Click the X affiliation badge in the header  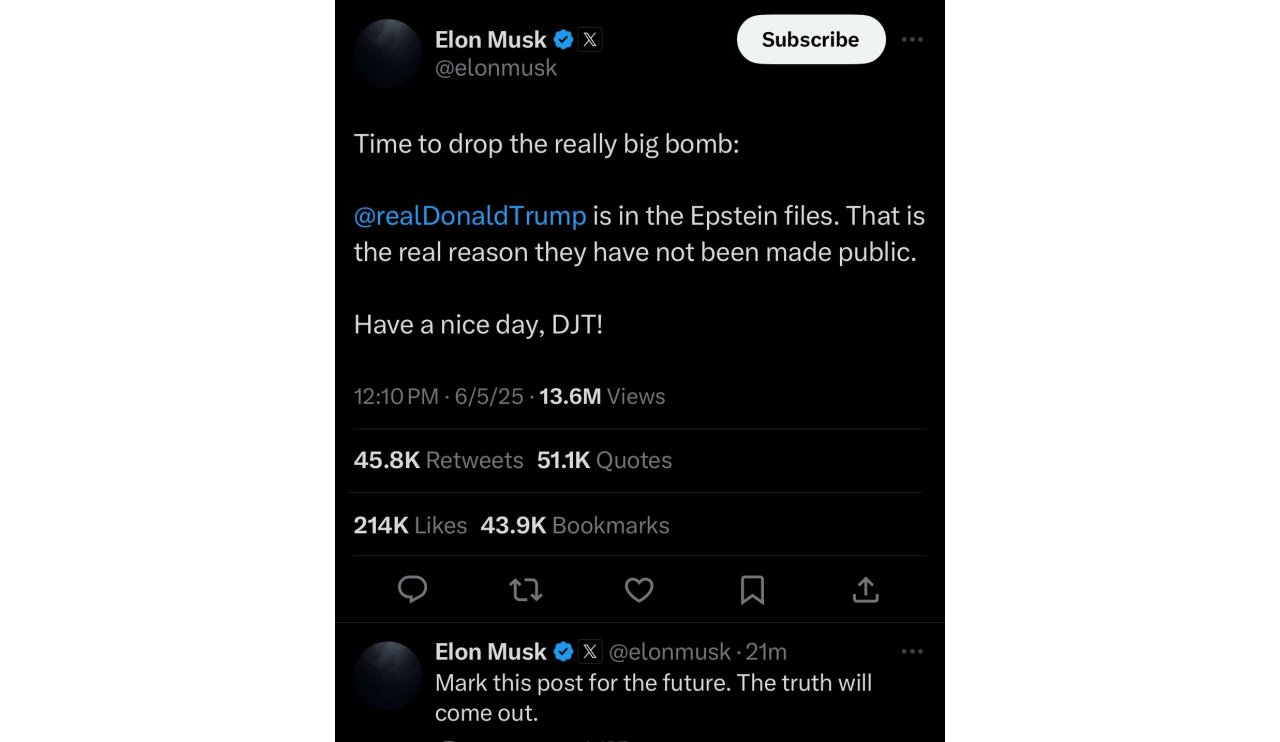590,40
